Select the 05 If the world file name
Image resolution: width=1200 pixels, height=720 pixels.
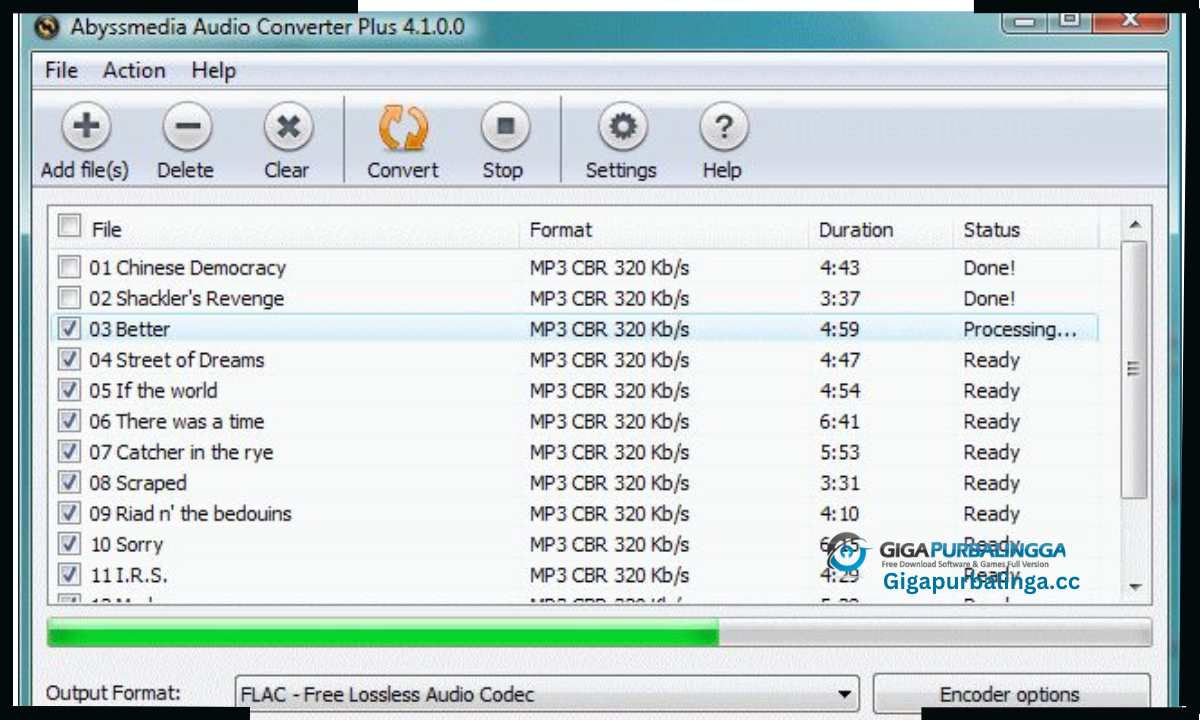(x=153, y=391)
